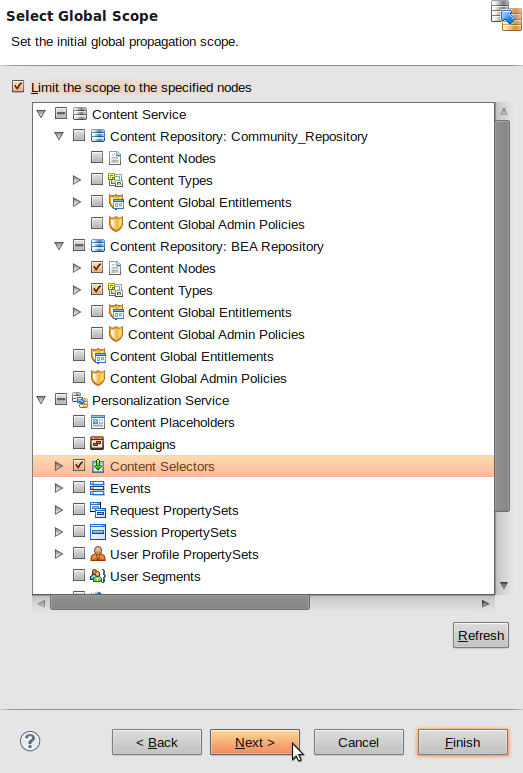Go to the next wizard page
Image resolution: width=523 pixels, height=773 pixels.
pos(255,742)
